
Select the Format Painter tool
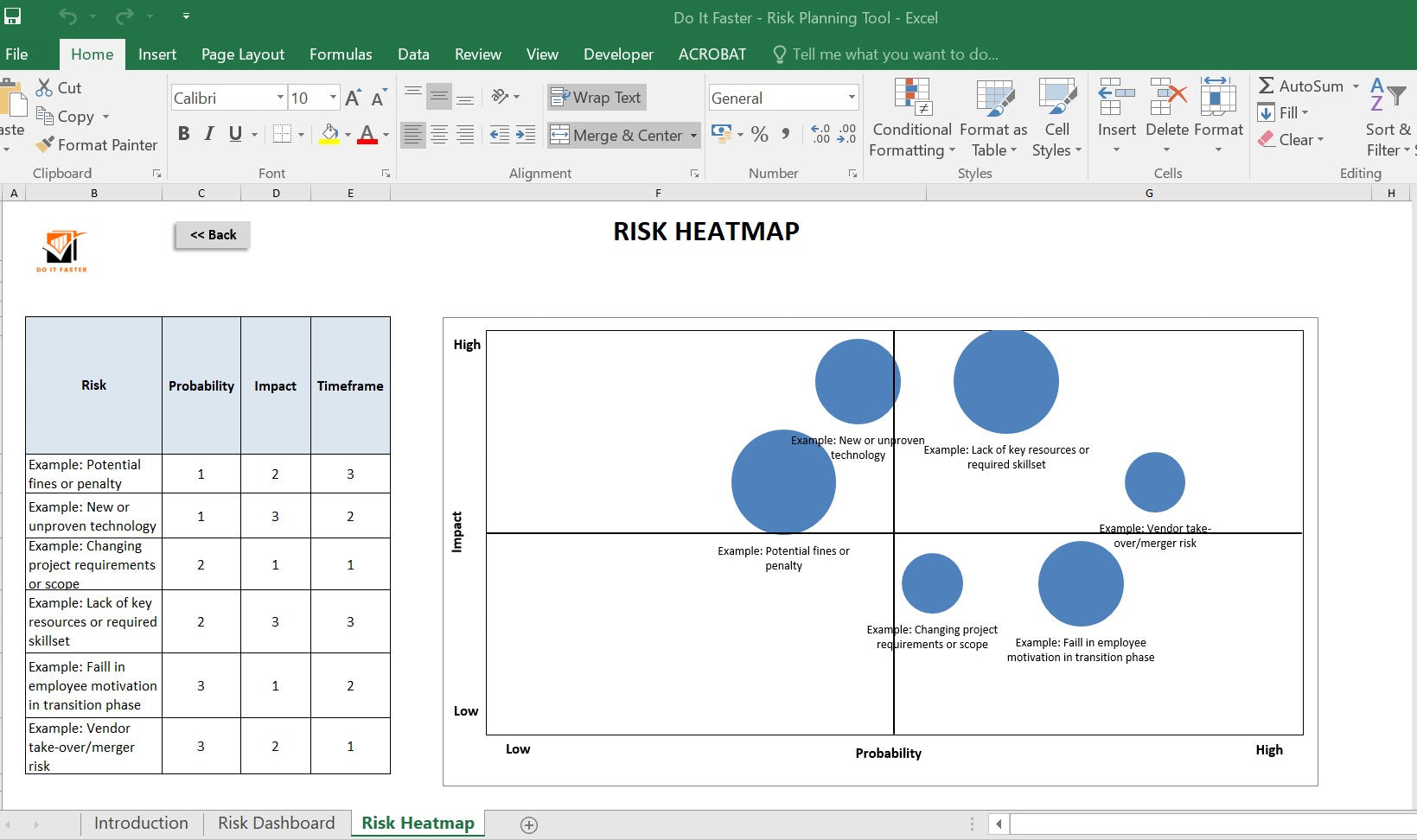coord(96,144)
